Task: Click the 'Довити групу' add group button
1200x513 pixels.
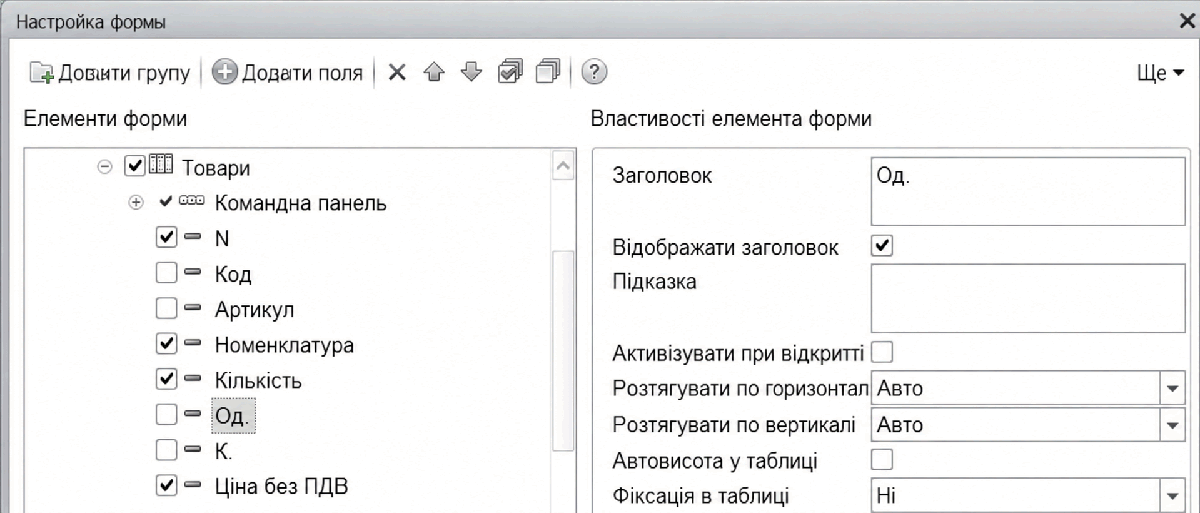Action: [112, 73]
